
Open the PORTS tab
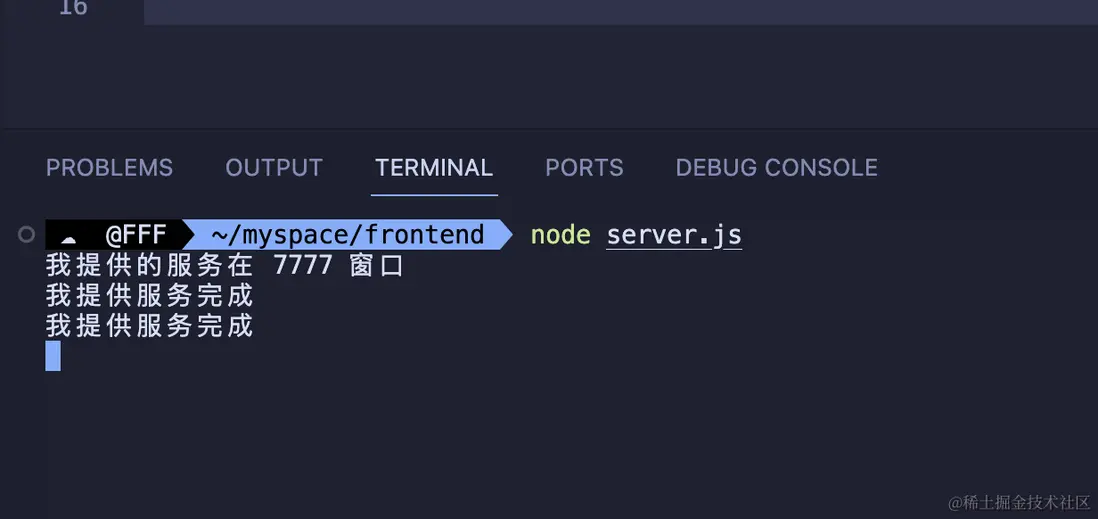[584, 168]
